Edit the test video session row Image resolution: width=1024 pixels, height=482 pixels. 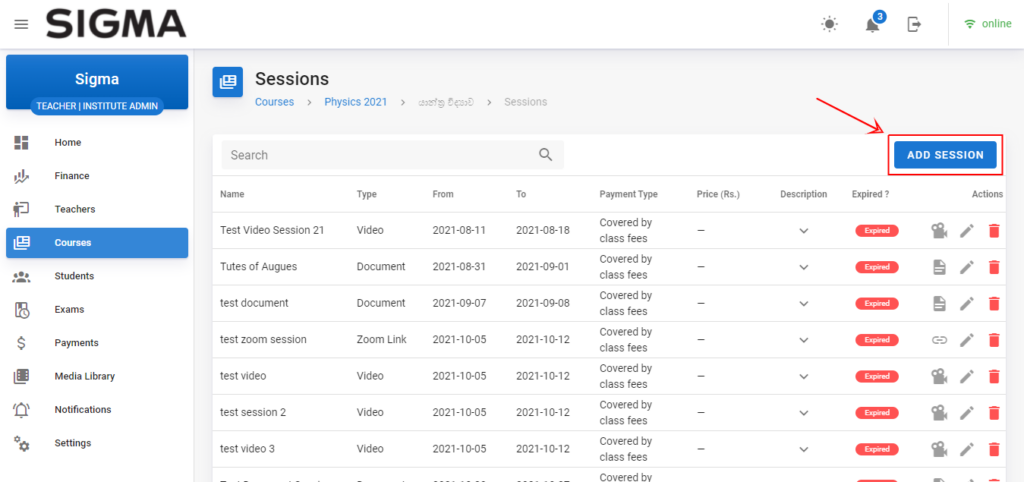(x=967, y=377)
